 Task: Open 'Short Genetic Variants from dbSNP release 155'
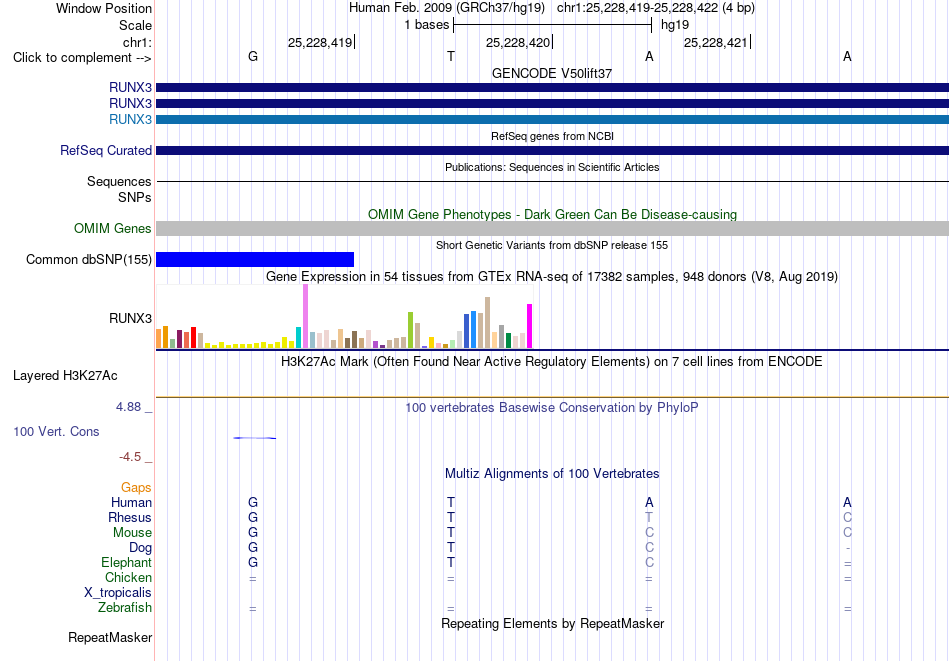(x=552, y=245)
